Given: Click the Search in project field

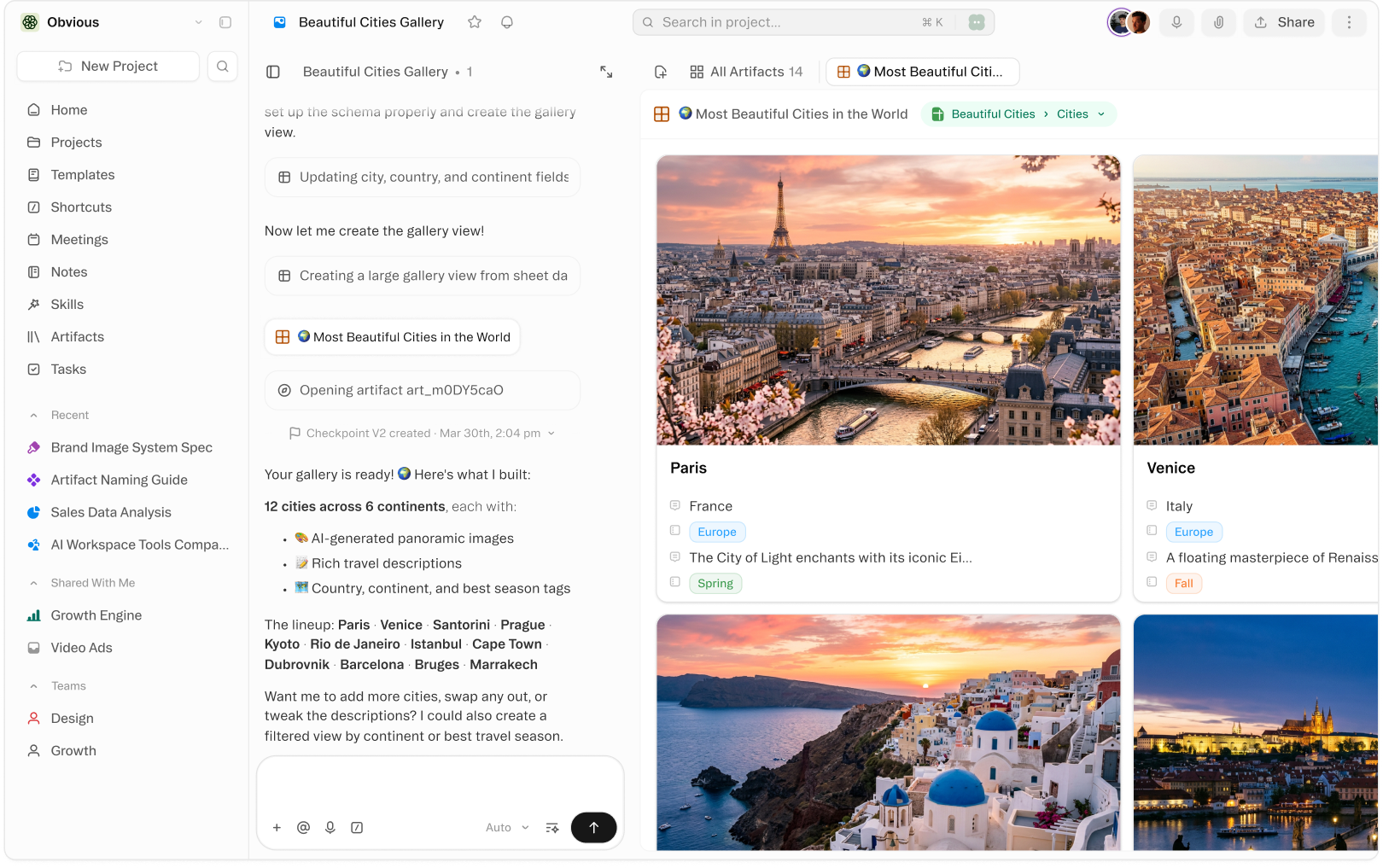Looking at the screenshot, I should tap(785, 22).
